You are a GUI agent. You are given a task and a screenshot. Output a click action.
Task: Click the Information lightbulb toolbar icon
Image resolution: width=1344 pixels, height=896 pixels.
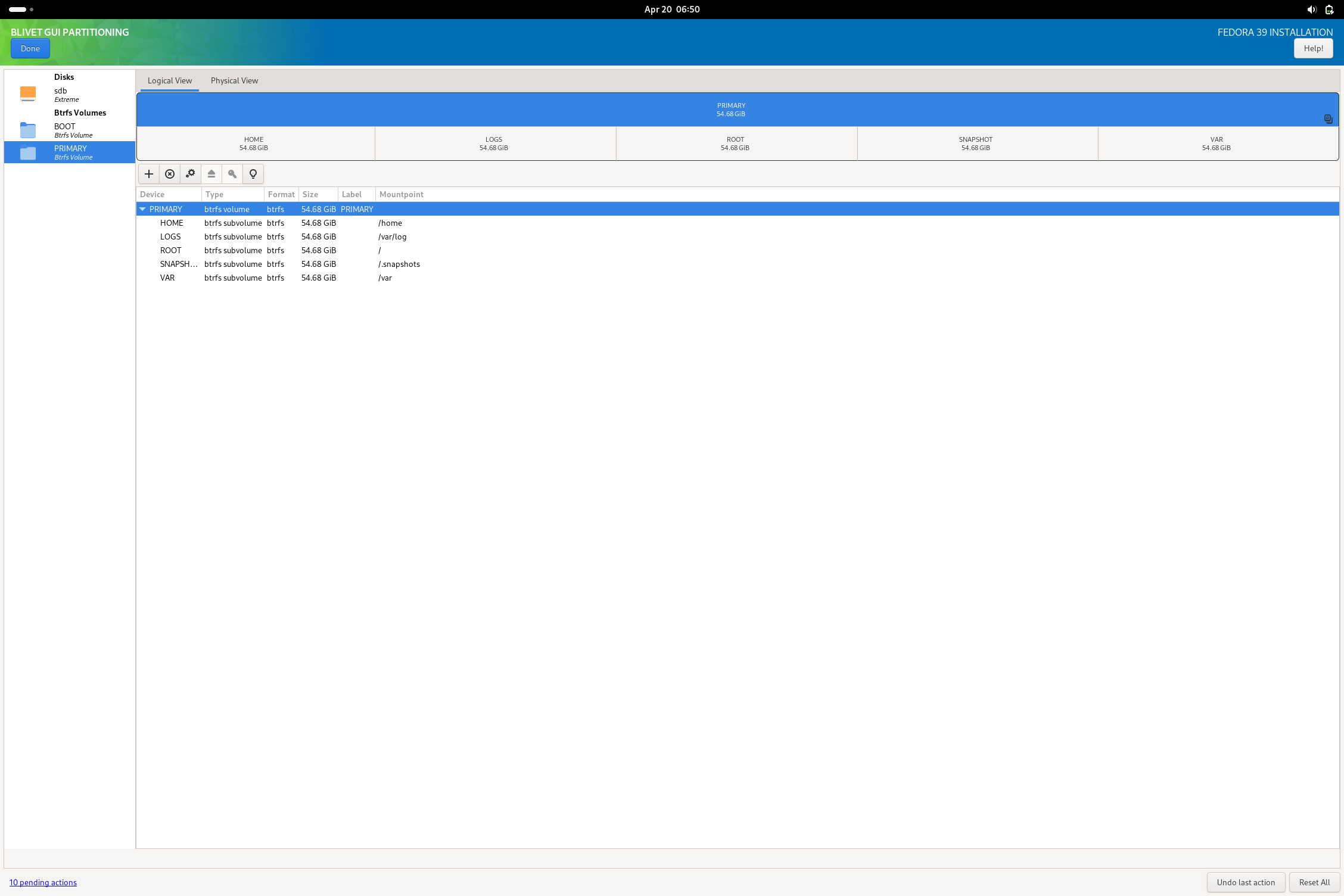coord(253,174)
